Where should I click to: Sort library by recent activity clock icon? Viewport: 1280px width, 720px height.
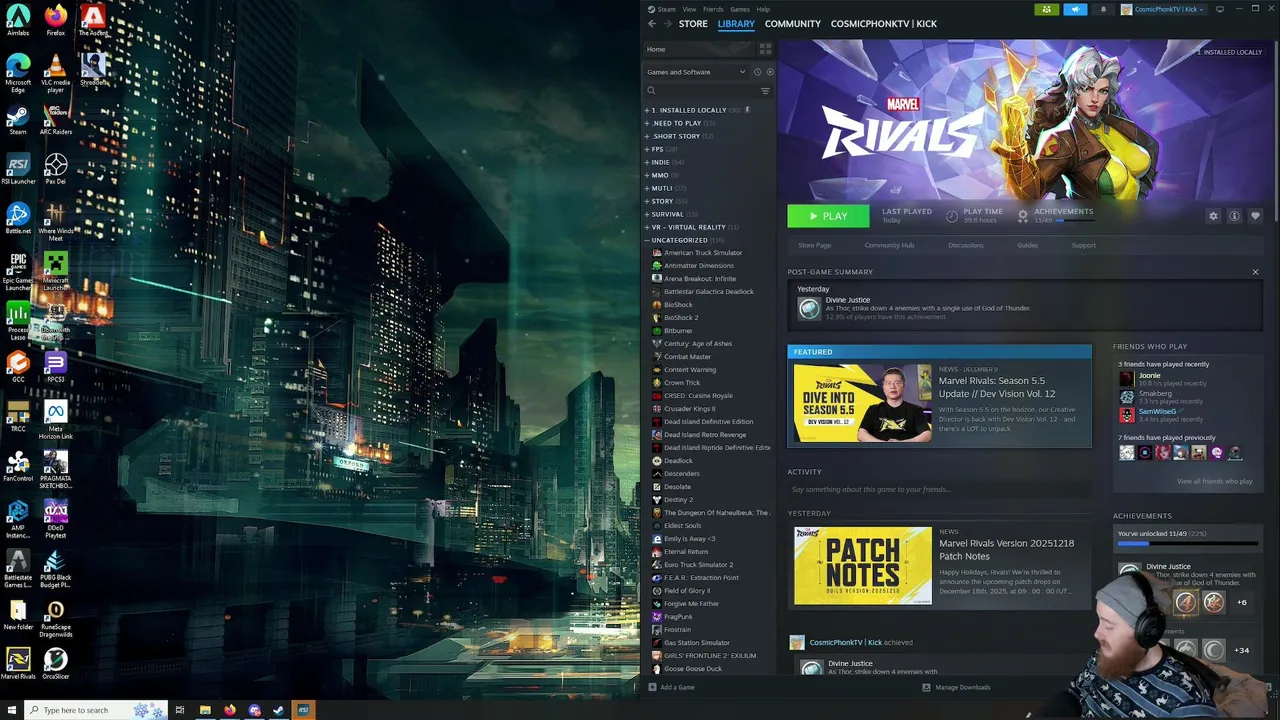[x=757, y=72]
